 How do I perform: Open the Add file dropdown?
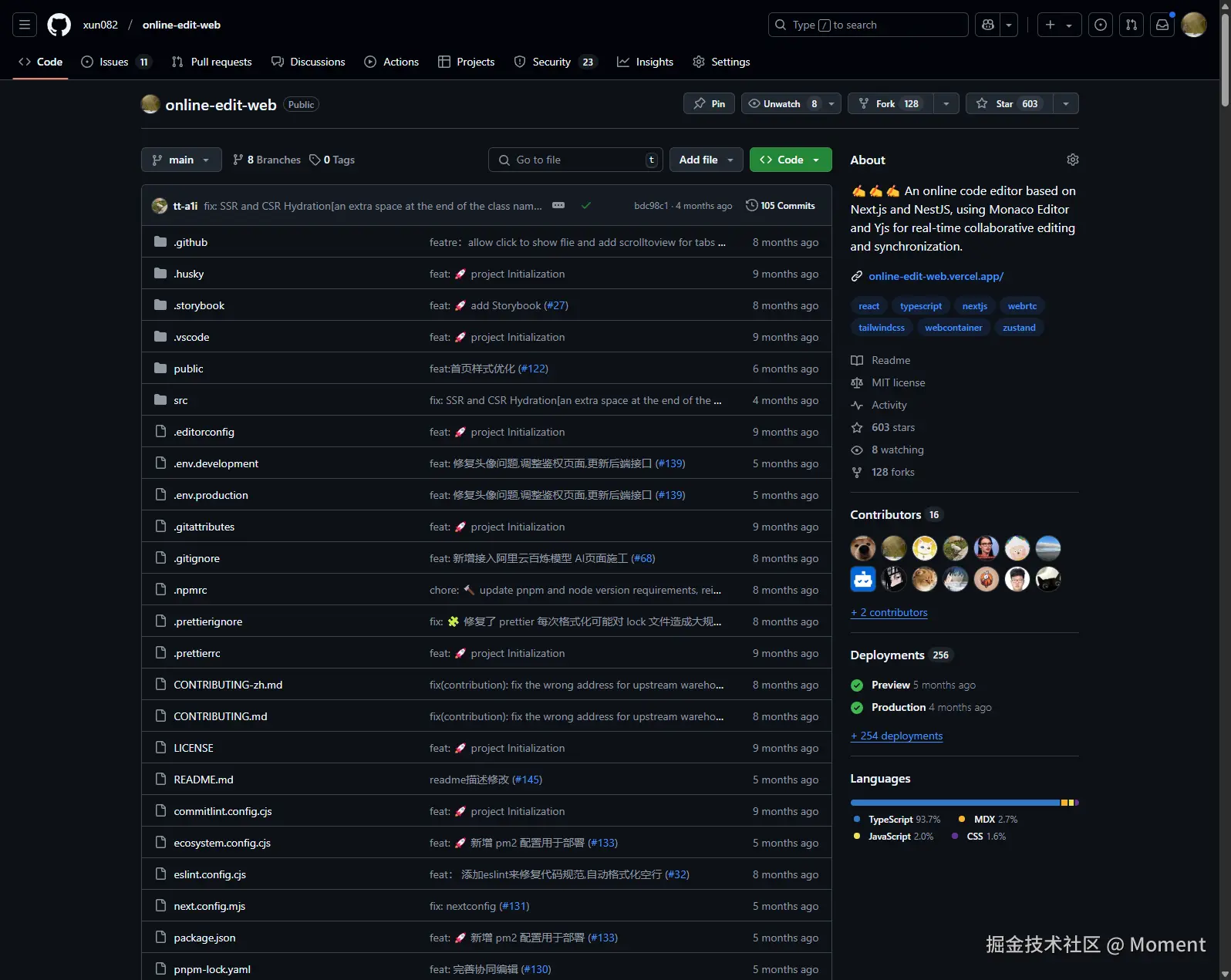707,160
